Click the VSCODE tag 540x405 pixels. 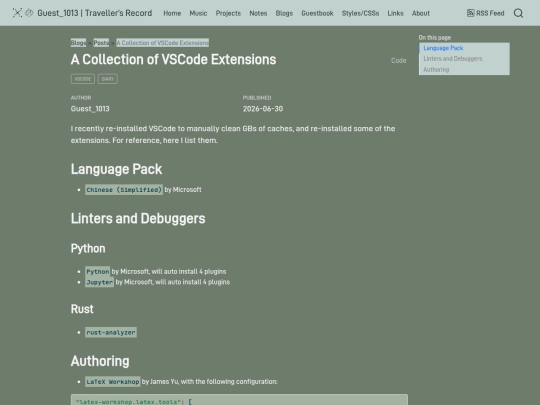(x=83, y=79)
